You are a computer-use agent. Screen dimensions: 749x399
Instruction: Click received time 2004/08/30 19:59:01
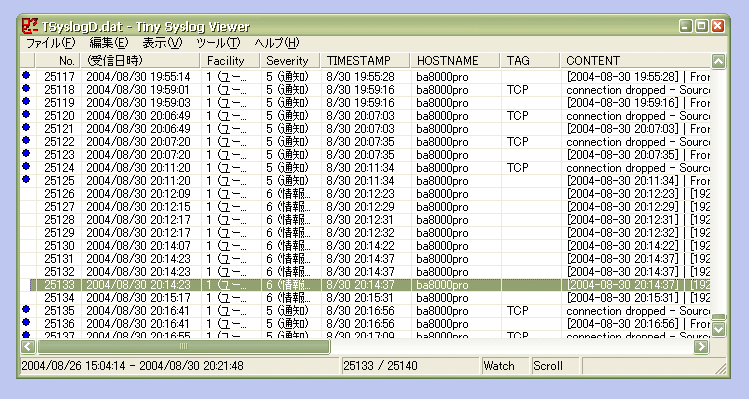[138, 89]
